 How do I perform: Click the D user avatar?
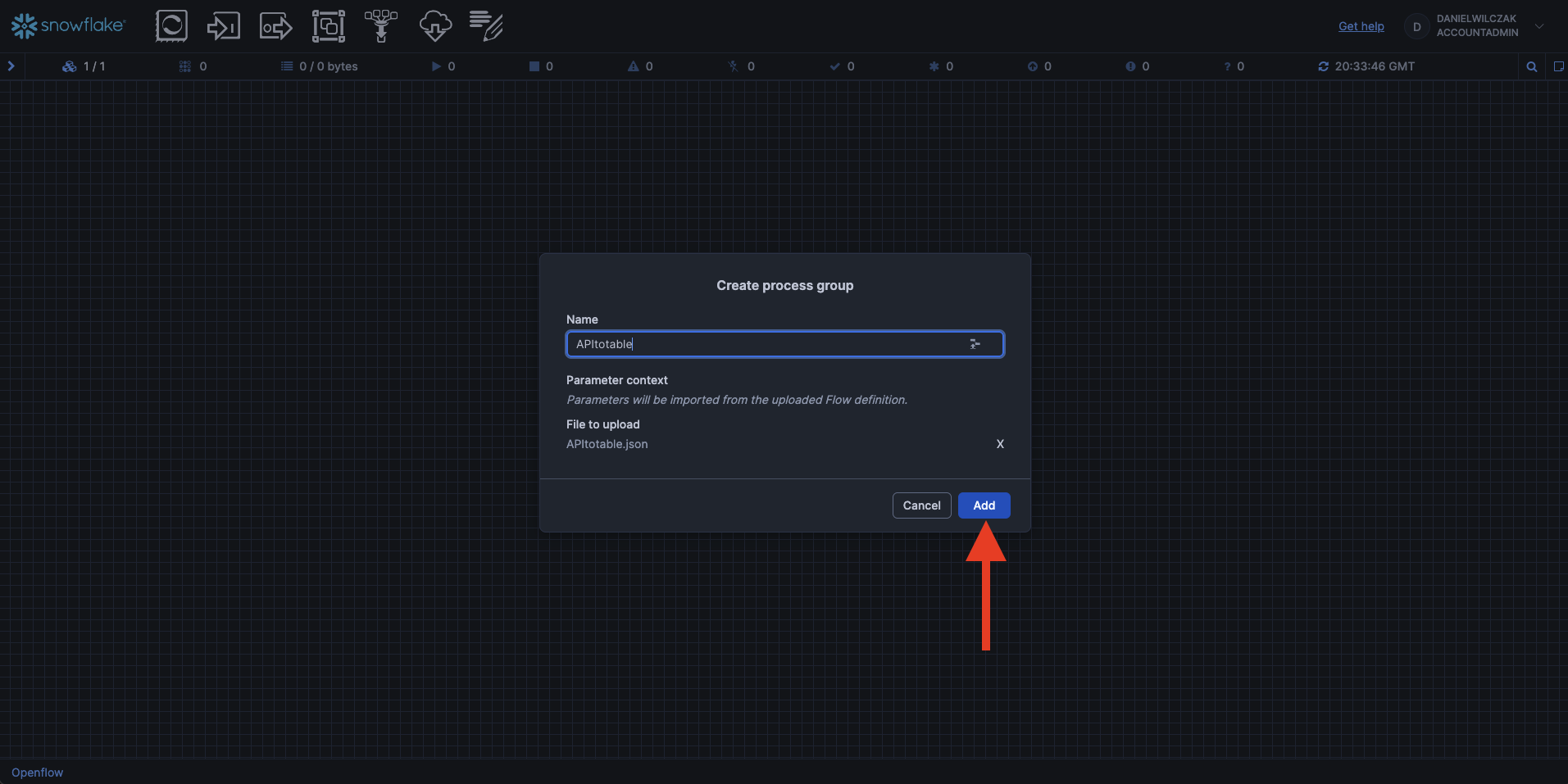pos(1416,27)
